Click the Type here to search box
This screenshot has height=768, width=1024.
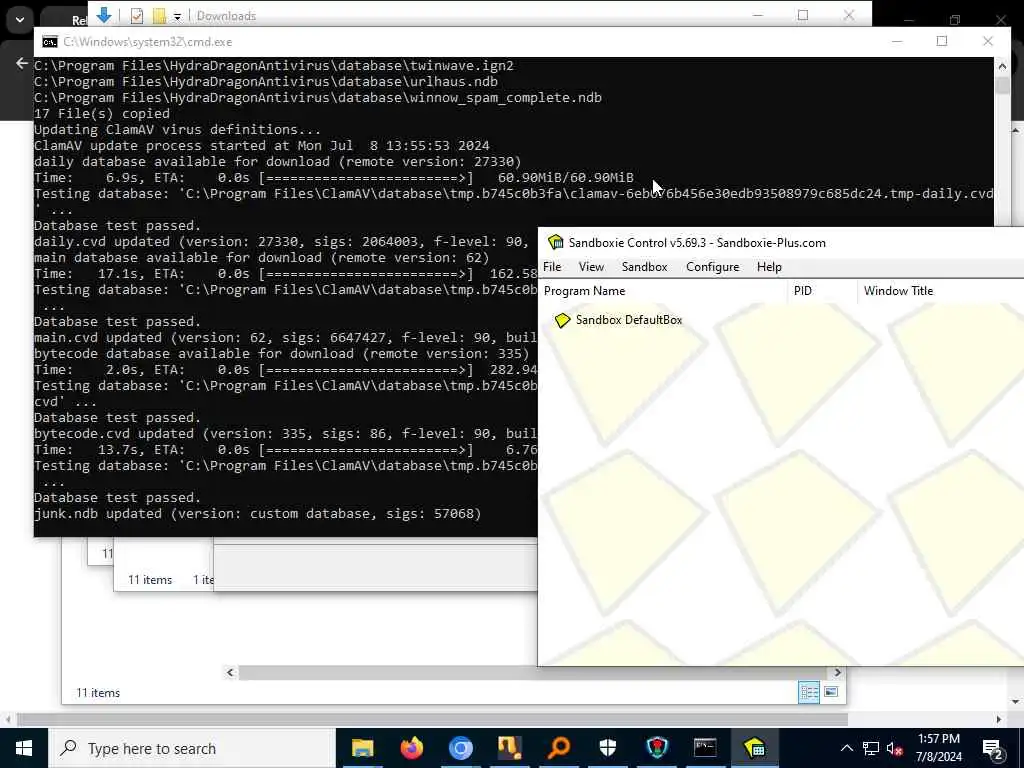click(192, 748)
